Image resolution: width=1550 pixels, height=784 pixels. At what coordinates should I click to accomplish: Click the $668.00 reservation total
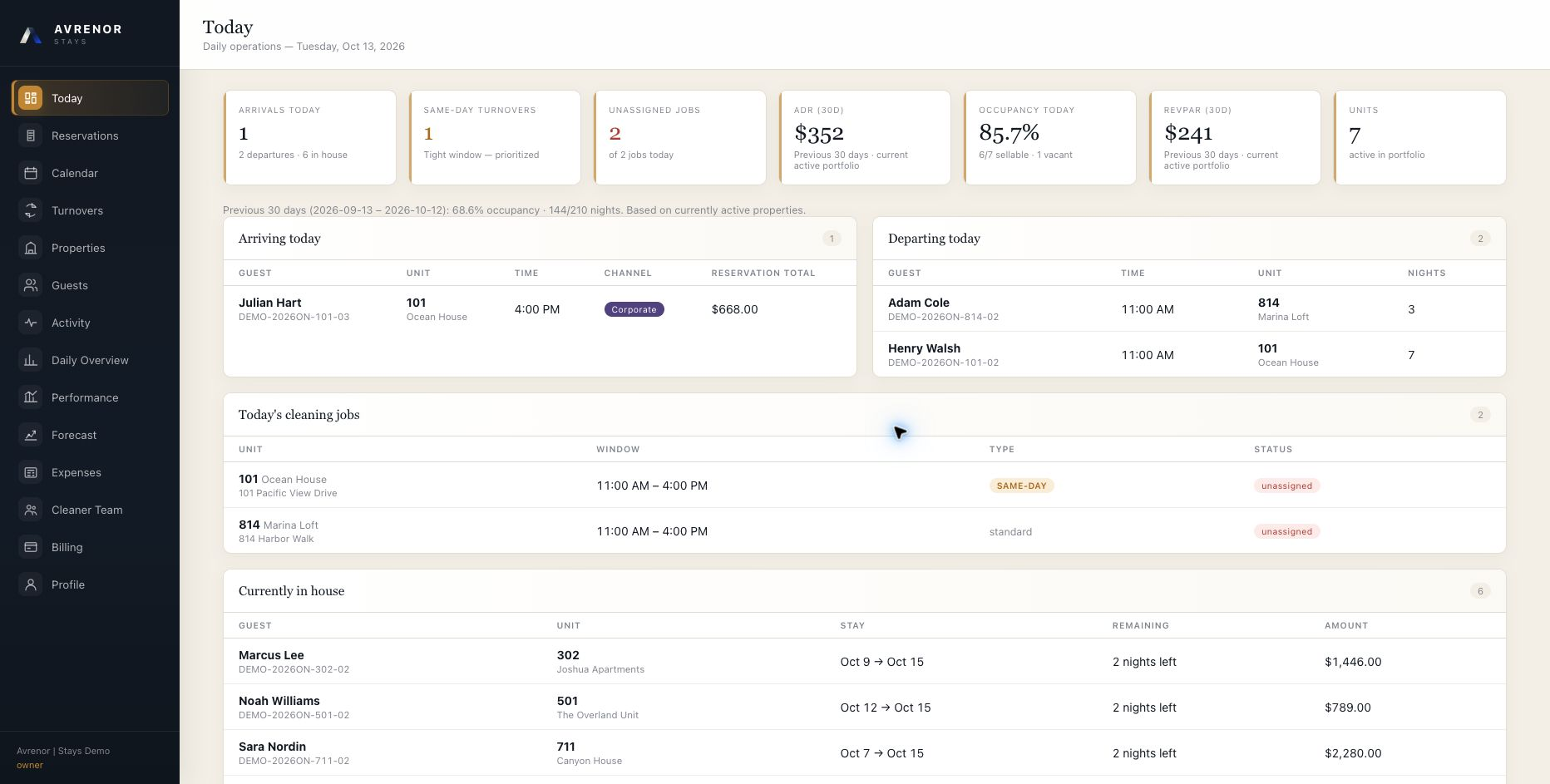tap(734, 309)
